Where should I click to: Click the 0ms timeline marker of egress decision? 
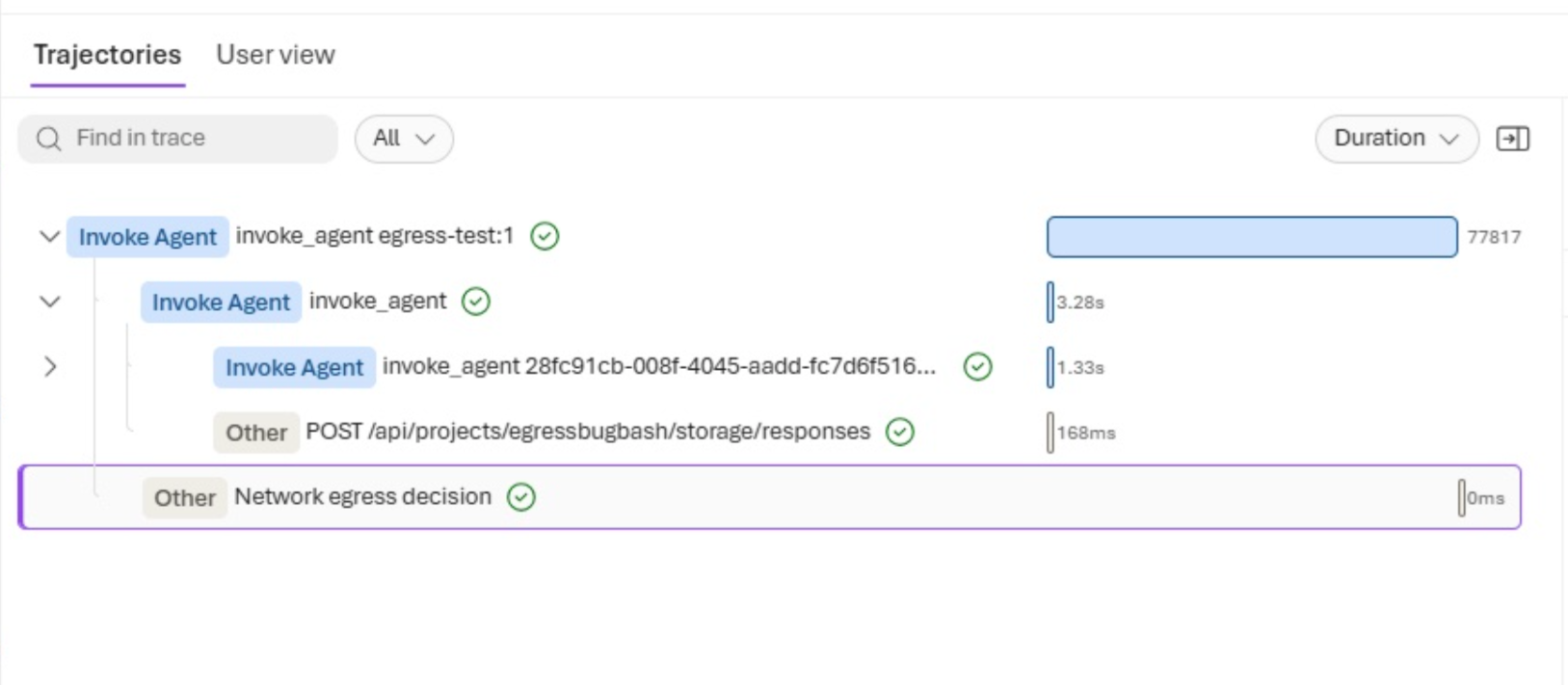(1461, 498)
